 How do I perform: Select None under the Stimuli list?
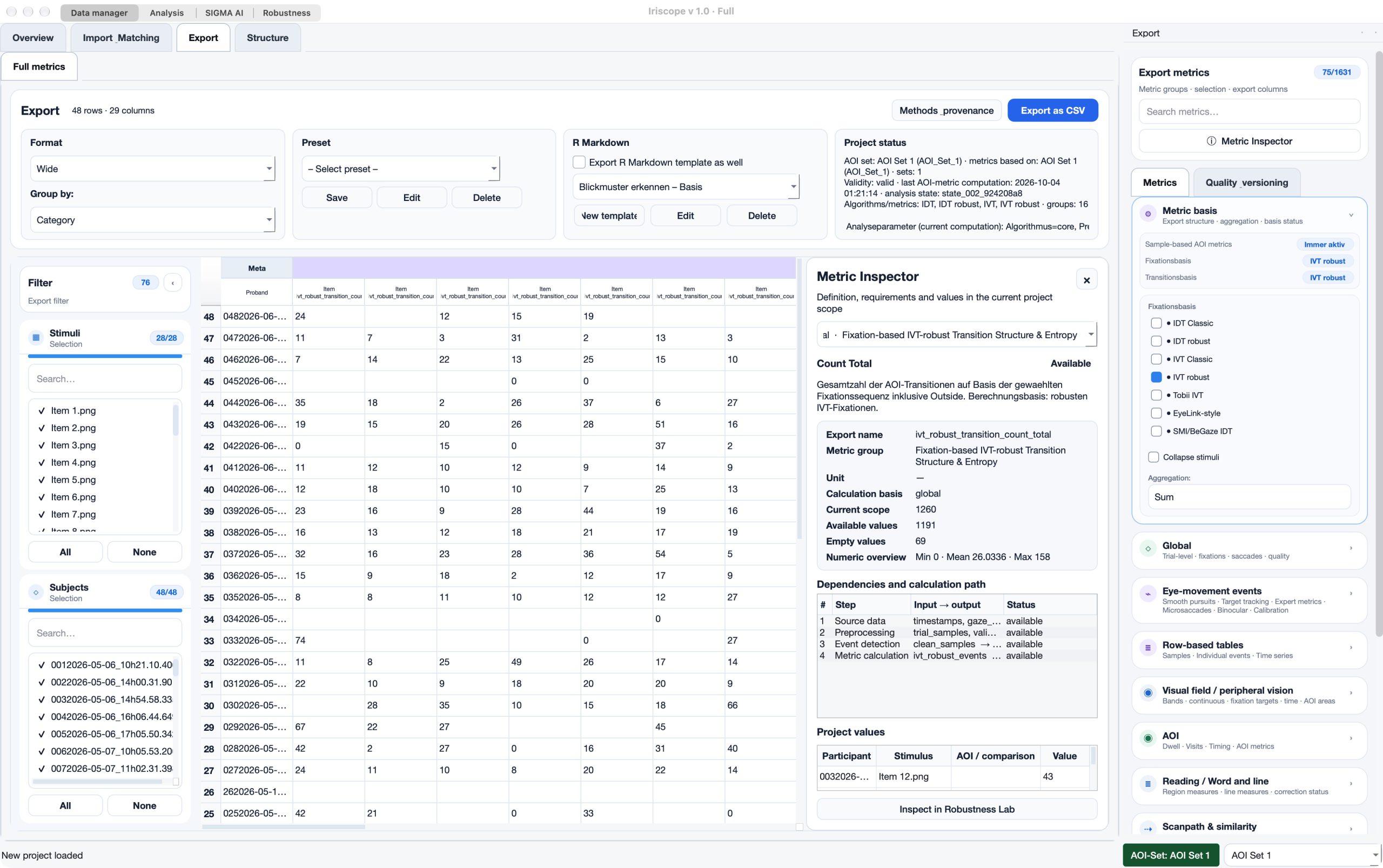click(x=144, y=551)
